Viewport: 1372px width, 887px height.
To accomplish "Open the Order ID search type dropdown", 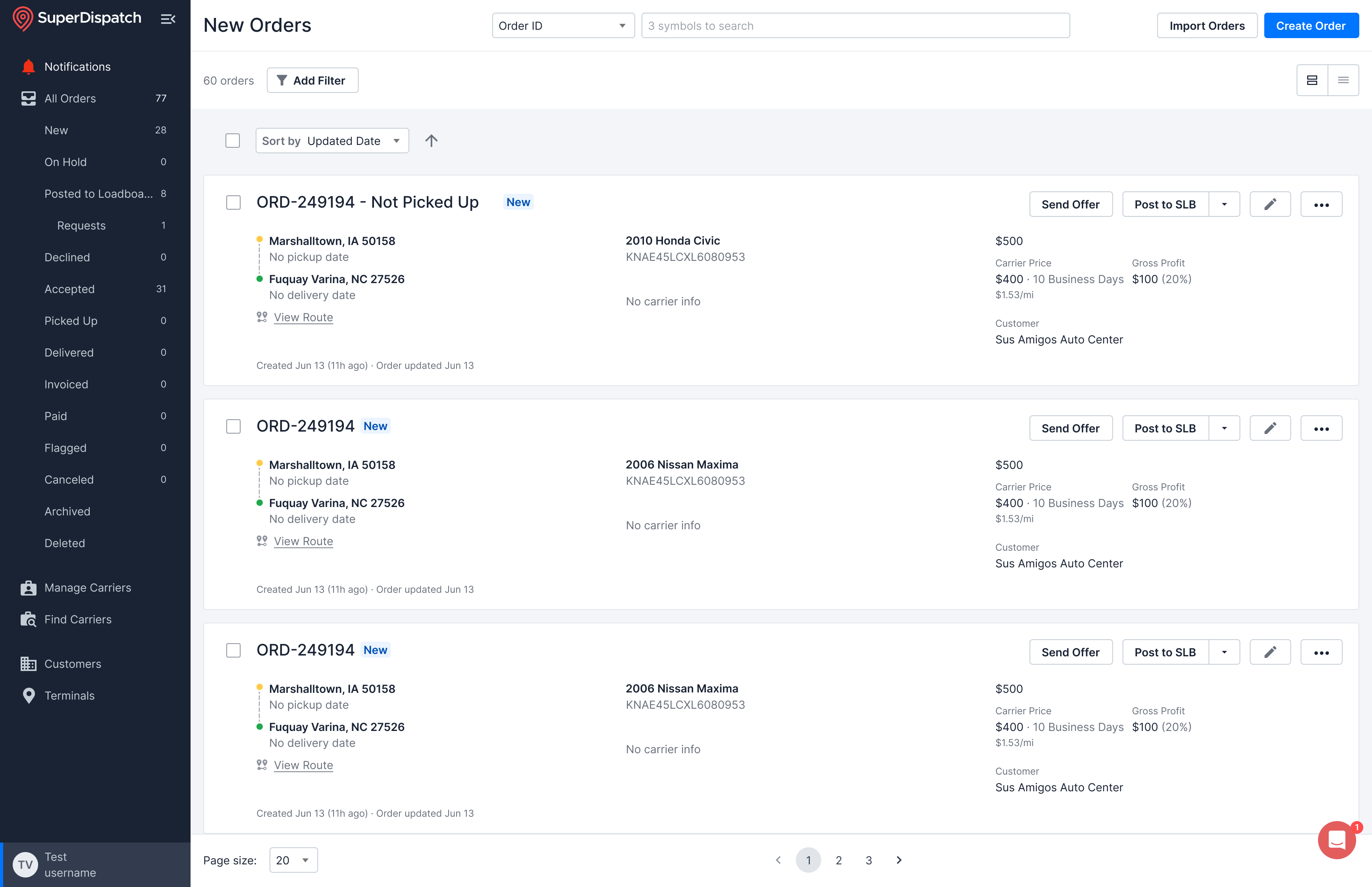I will pyautogui.click(x=563, y=25).
